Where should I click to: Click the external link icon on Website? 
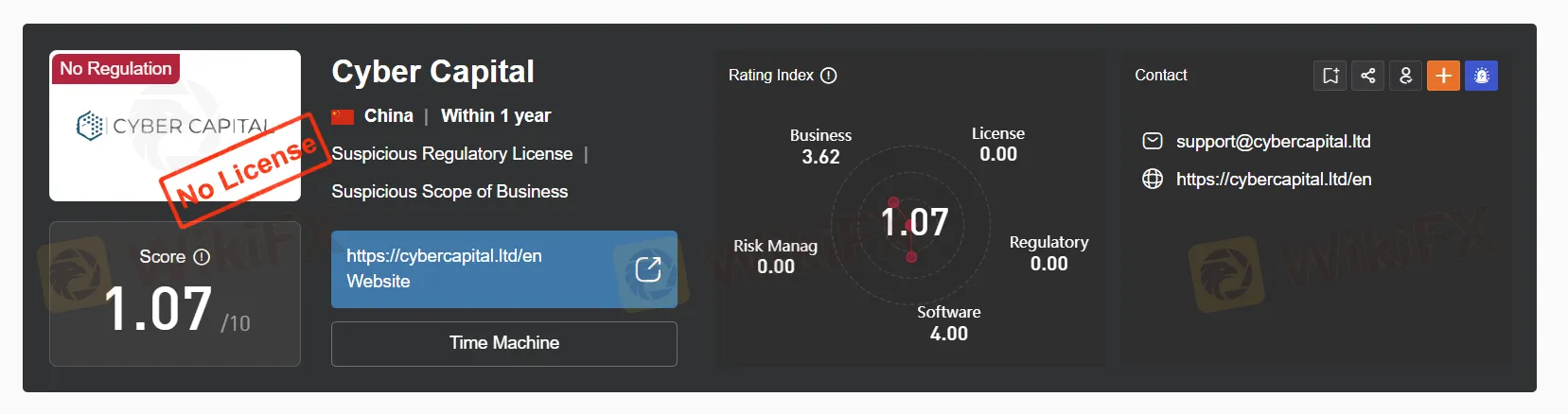coord(648,269)
